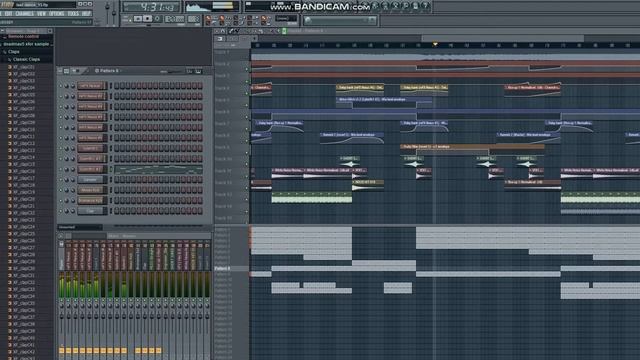Click the song time display
The image size is (640, 360).
[x=152, y=7]
